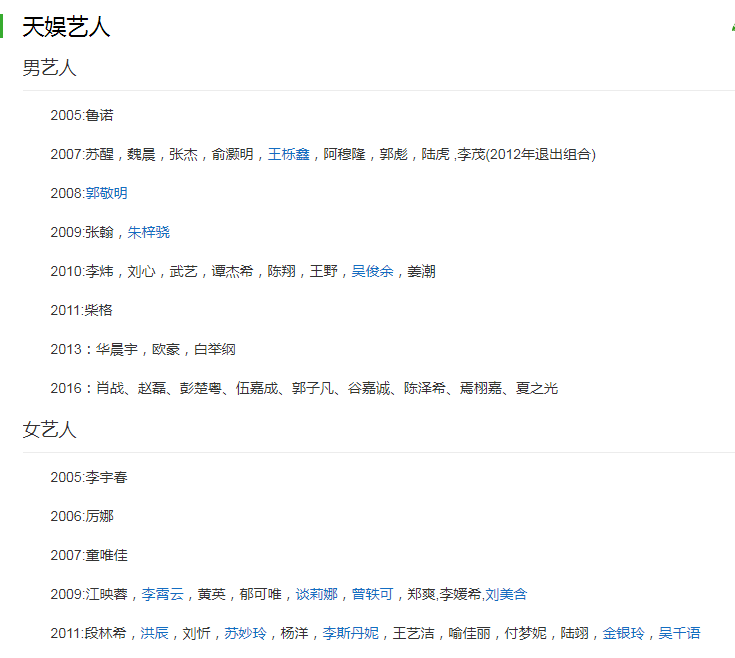Screen dimensions: 735x658
Task: Open the 王栎鑫 link
Action: coord(289,154)
